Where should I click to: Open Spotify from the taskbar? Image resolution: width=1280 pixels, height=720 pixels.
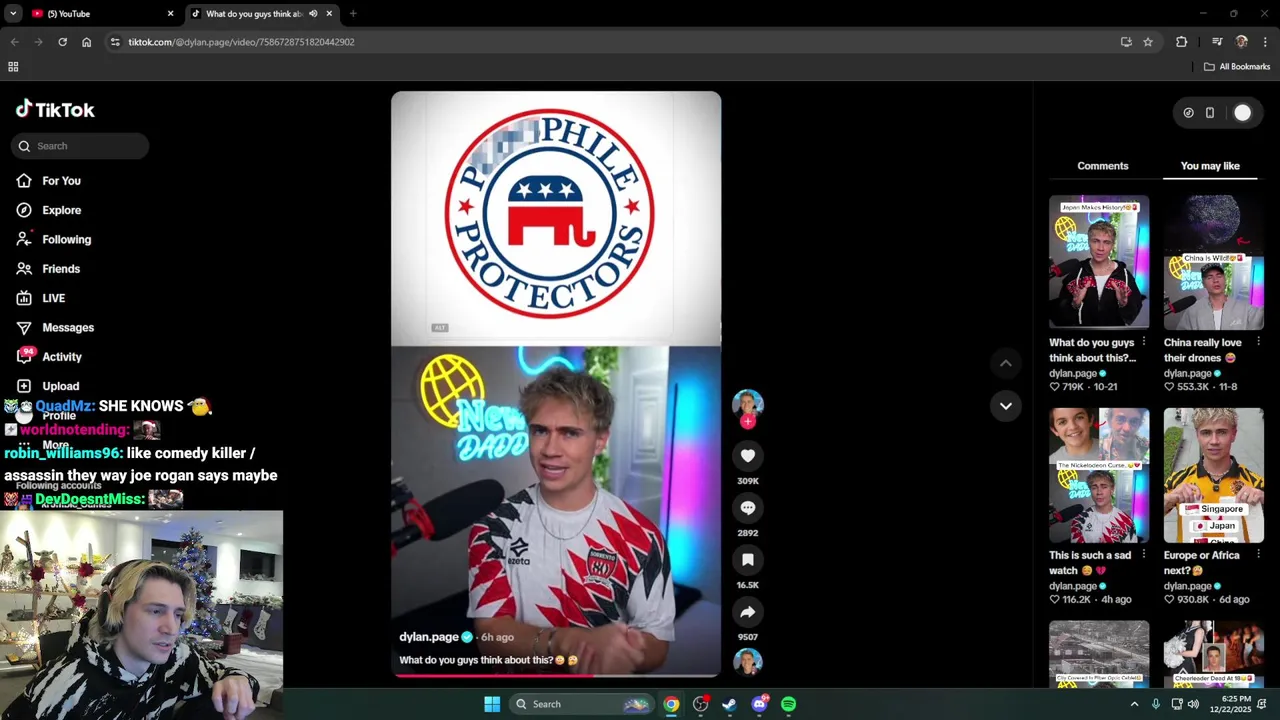(789, 704)
